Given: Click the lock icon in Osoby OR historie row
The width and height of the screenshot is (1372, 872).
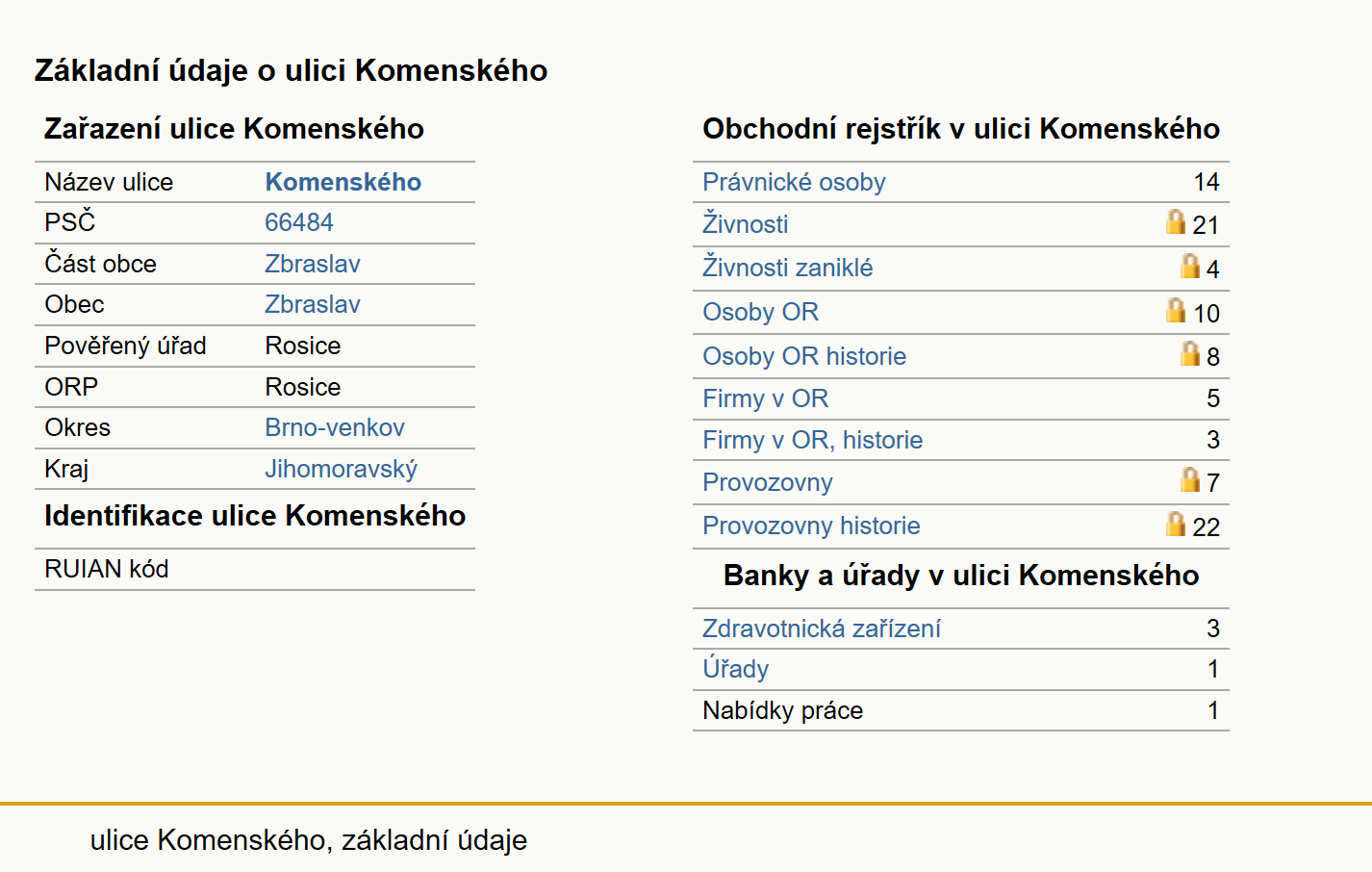Looking at the screenshot, I should click(x=1190, y=354).
